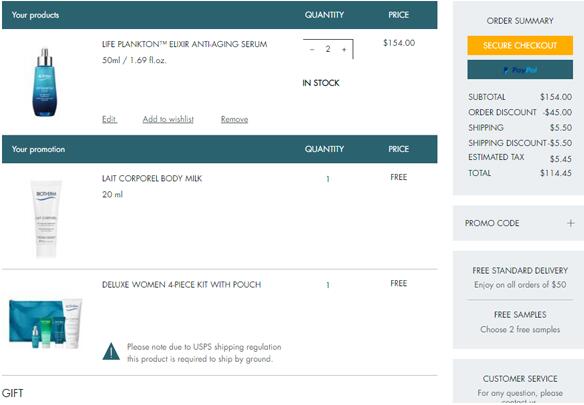This screenshot has height=405, width=584.
Task: Add serum to wishlist
Action: click(x=168, y=119)
